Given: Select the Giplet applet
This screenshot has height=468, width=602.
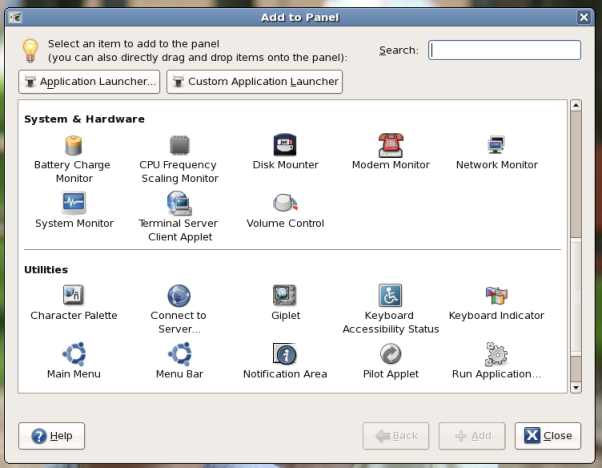Looking at the screenshot, I should (285, 295).
